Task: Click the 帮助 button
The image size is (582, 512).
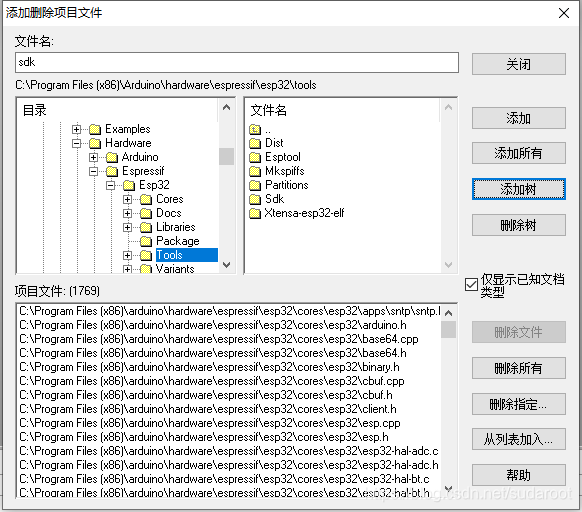Action: (519, 475)
